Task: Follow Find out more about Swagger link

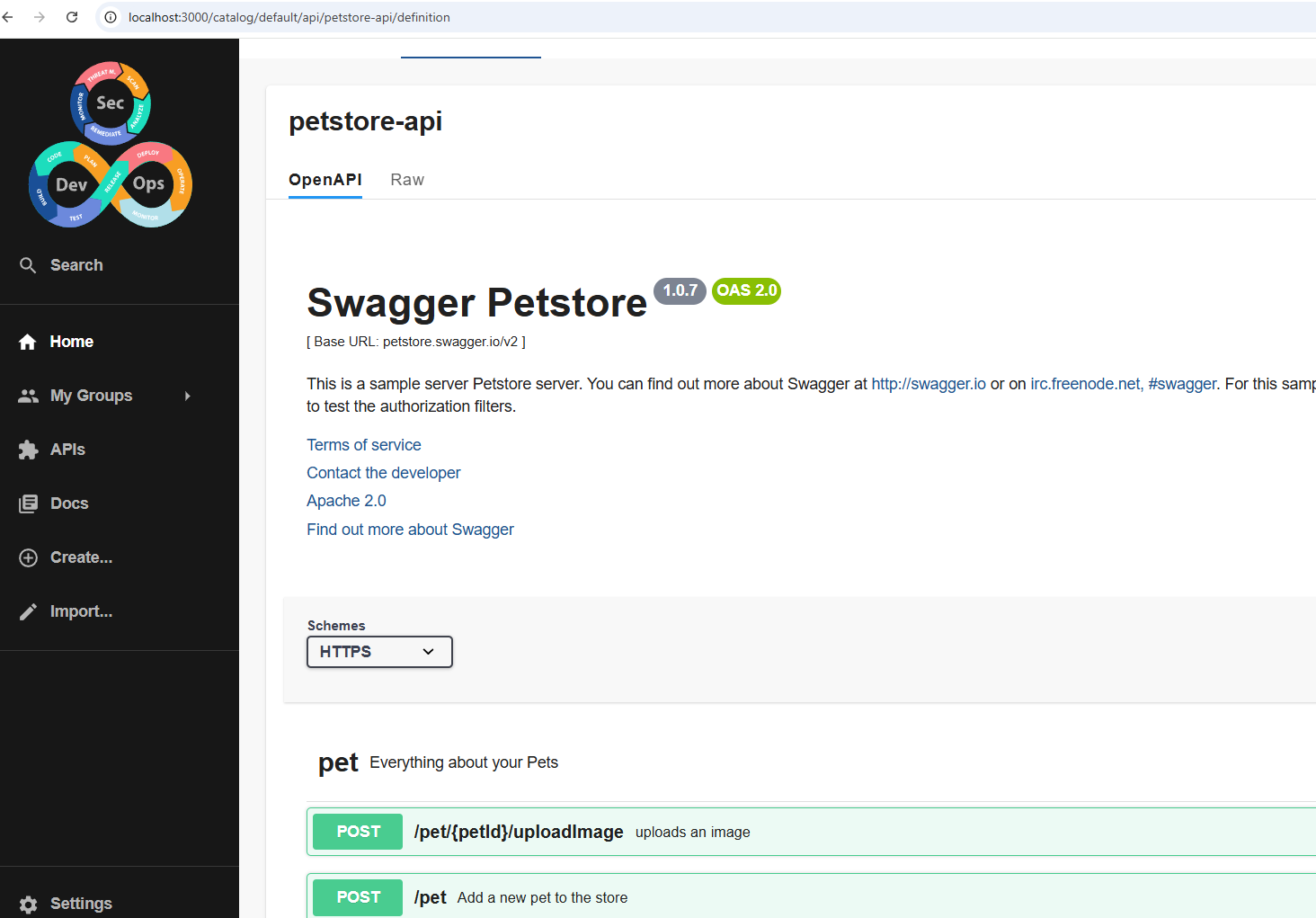Action: [x=410, y=530]
